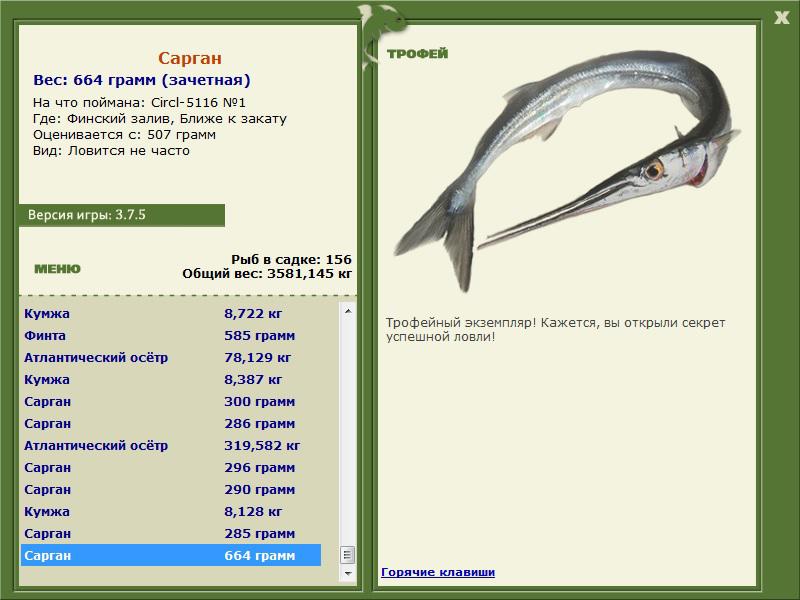
Task: Click the scroll up arrow of the fish list
Action: click(x=348, y=311)
